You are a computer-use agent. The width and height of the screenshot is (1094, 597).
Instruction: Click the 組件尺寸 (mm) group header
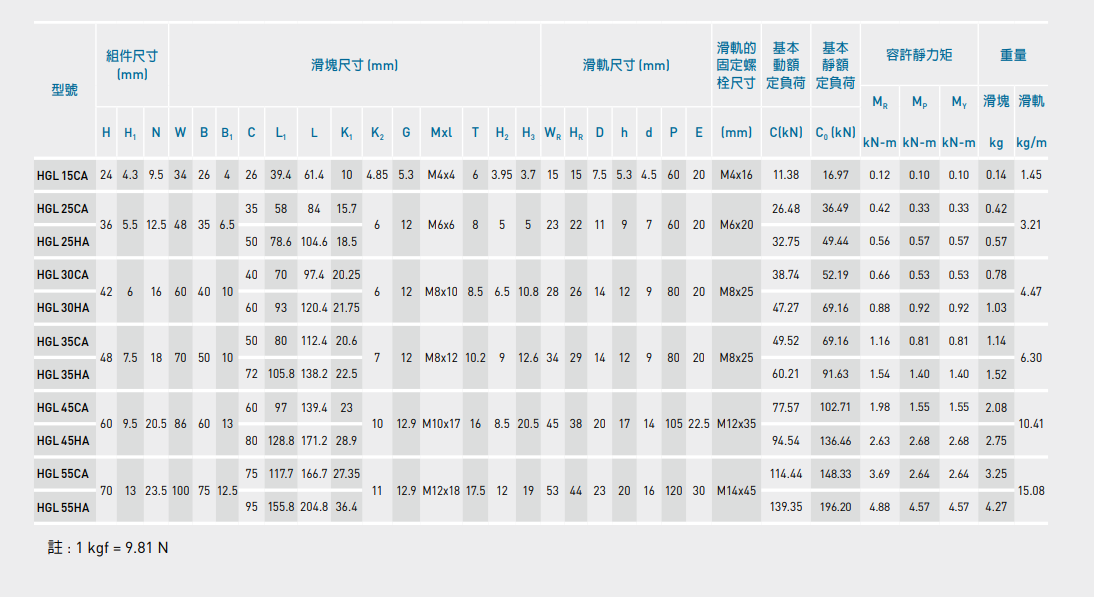tap(132, 65)
